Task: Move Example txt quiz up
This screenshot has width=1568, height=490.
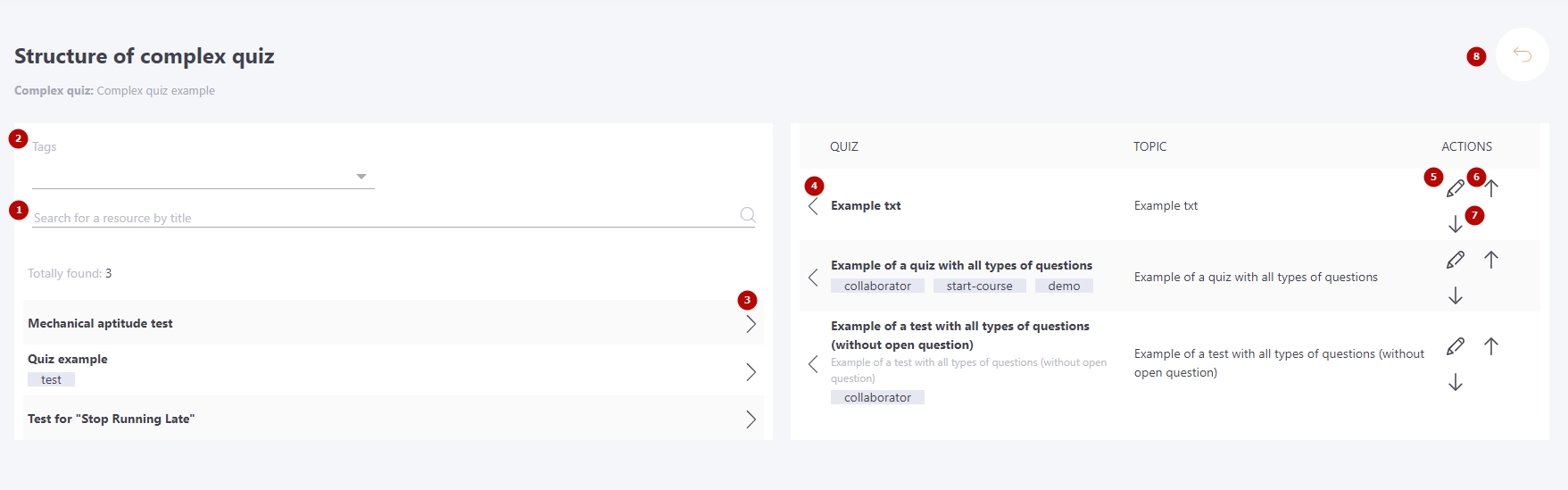Action: point(1491,188)
